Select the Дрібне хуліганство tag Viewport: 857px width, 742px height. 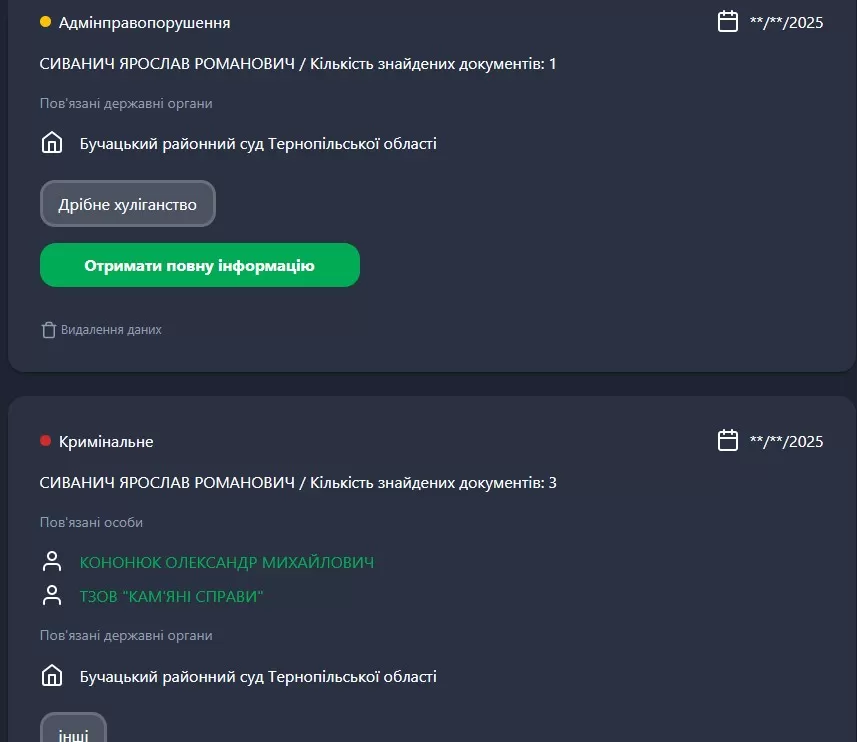[x=128, y=204]
